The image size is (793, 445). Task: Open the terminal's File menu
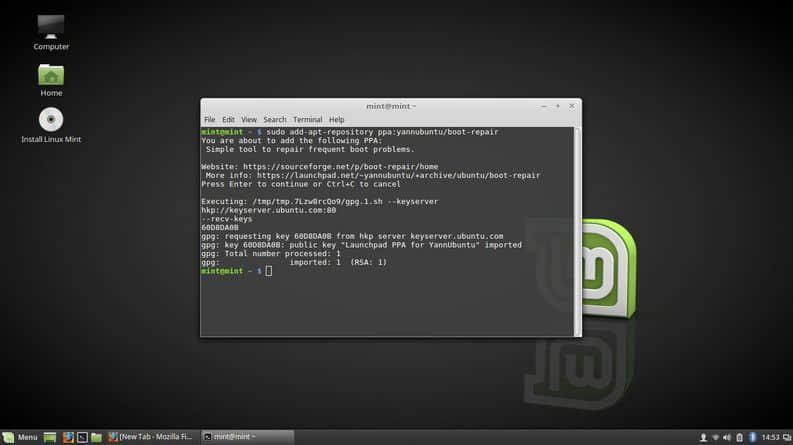(x=209, y=120)
